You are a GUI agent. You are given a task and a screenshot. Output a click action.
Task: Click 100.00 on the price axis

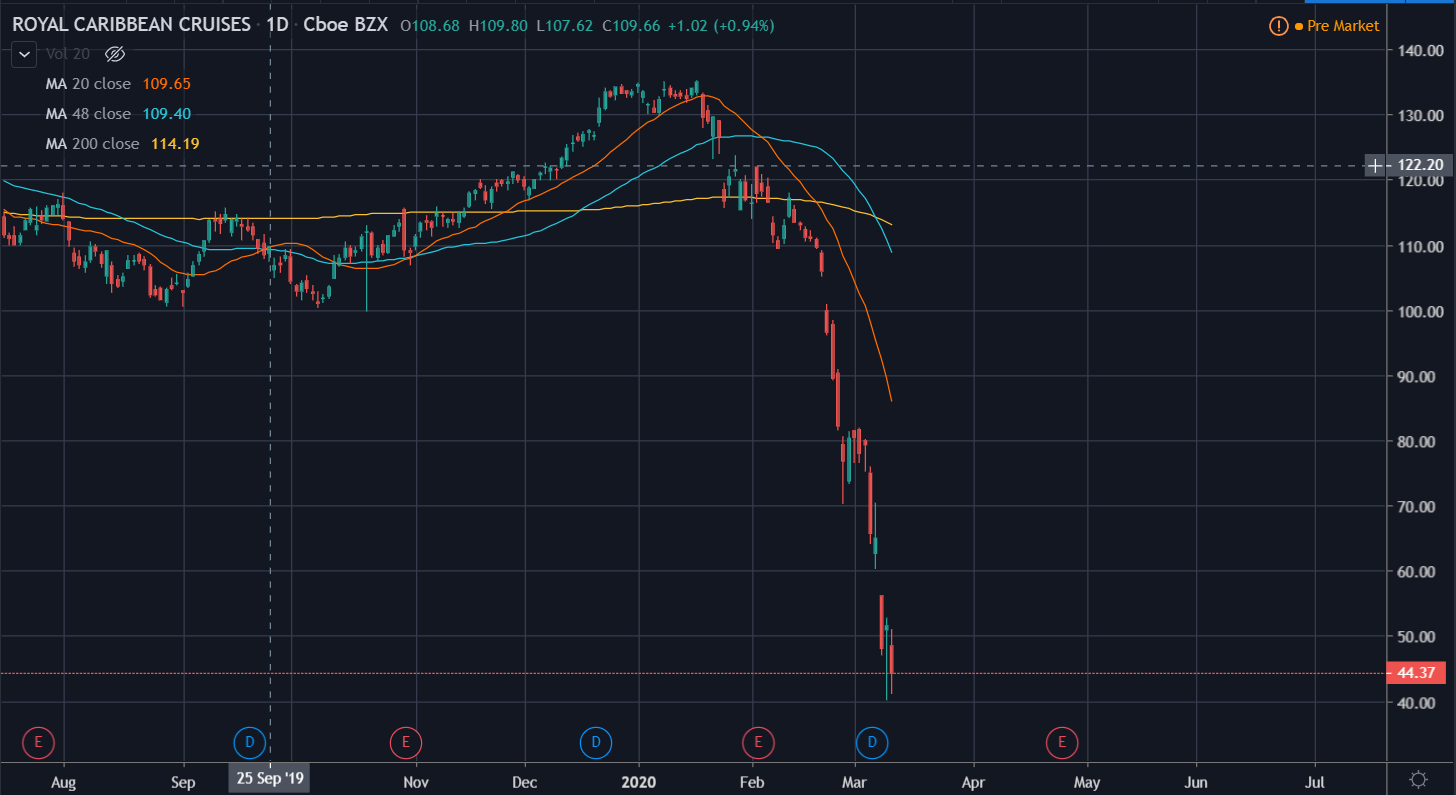pos(1418,311)
